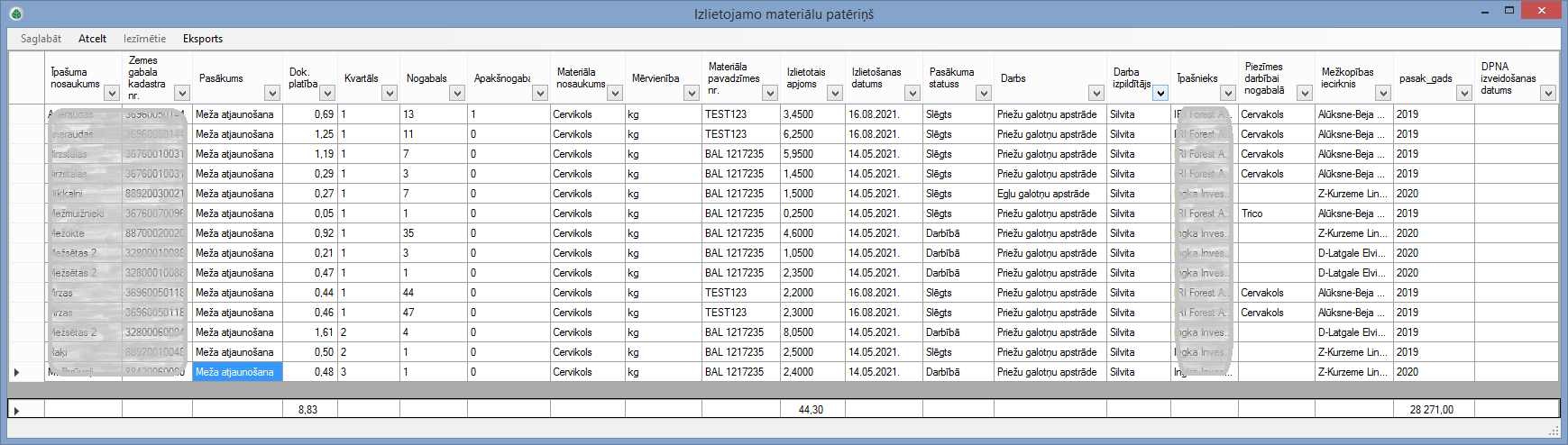Open the Izlietošanas datums filter dropdown
Screen dimensions: 1568x445
[x=912, y=93]
